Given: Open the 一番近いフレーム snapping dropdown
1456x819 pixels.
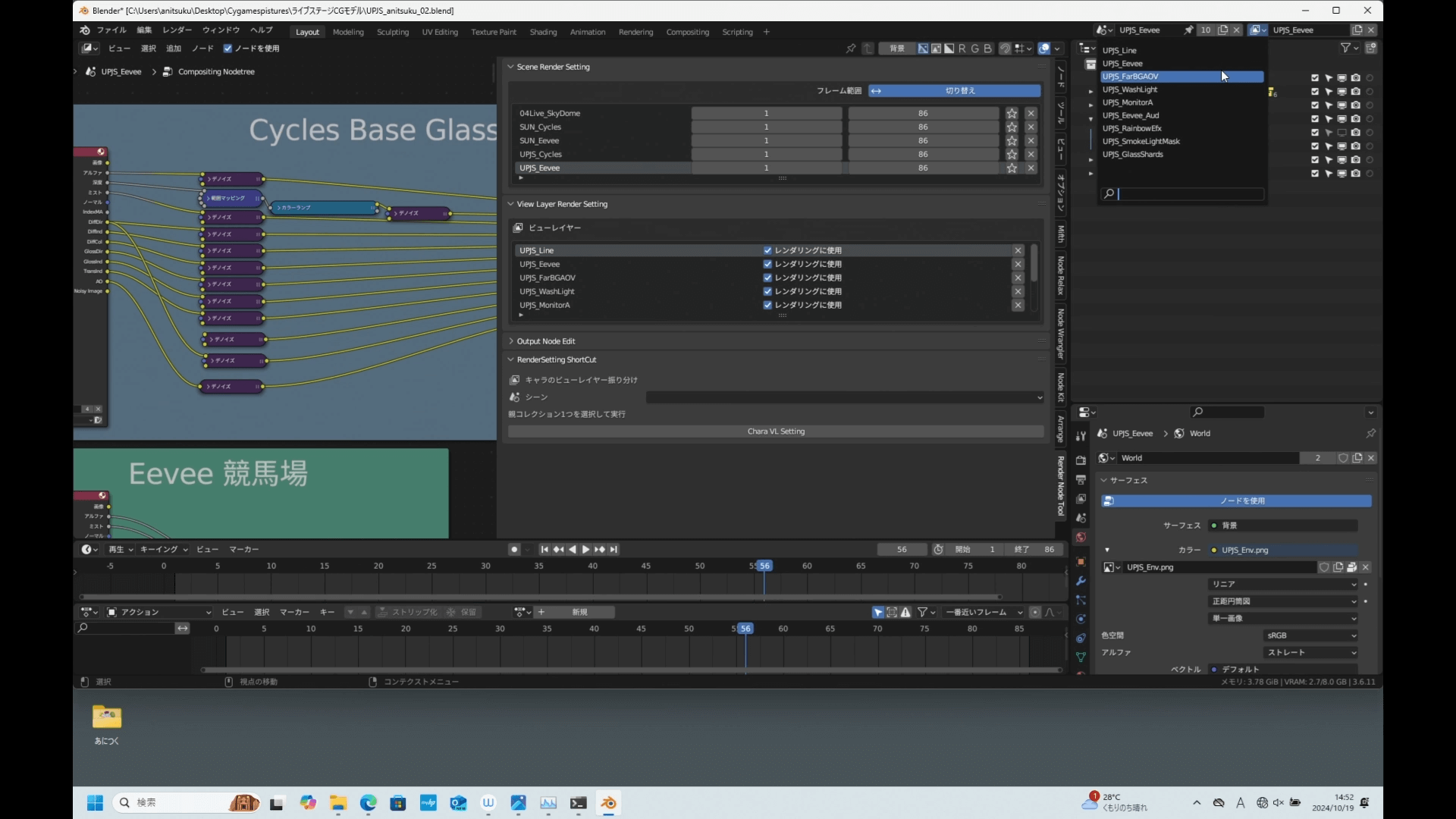Looking at the screenshot, I should 984,613.
